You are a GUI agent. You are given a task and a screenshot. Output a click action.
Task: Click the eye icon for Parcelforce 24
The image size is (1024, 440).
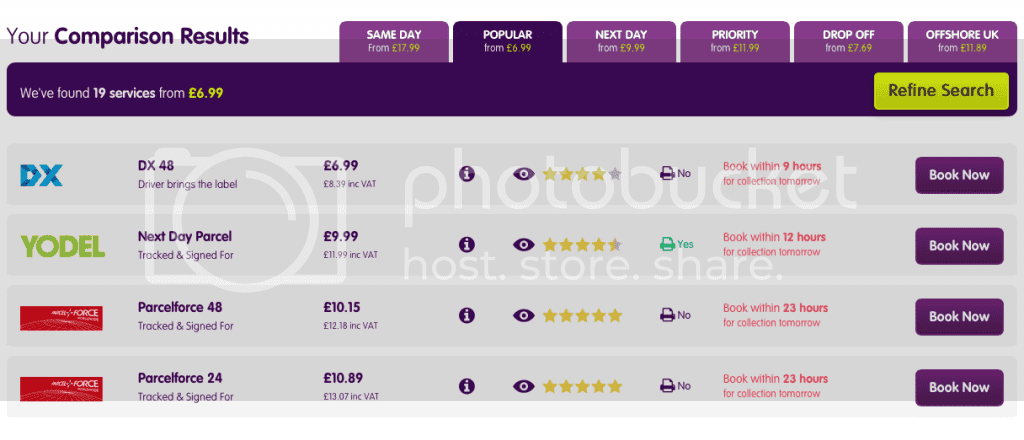pos(523,386)
